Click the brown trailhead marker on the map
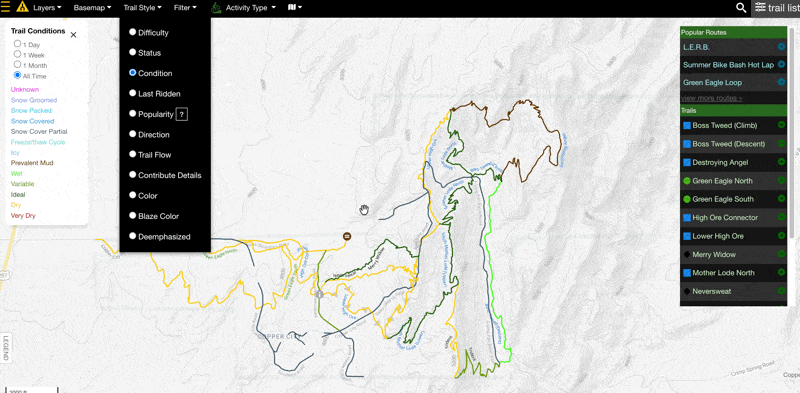 click(347, 236)
